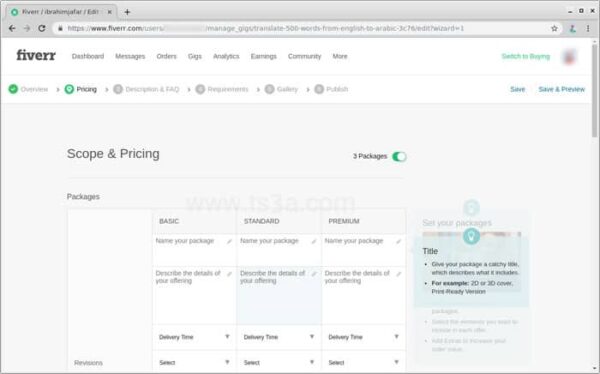Open the Analytics menu item
600x374 pixels.
(226, 56)
